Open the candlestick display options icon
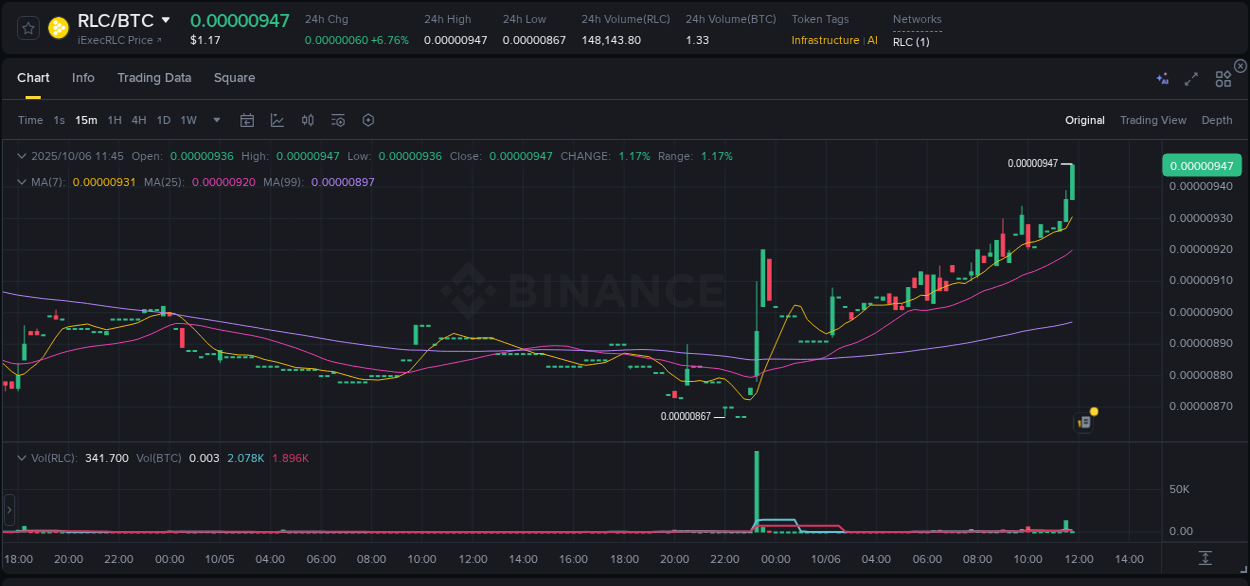This screenshot has width=1250, height=586. point(308,120)
